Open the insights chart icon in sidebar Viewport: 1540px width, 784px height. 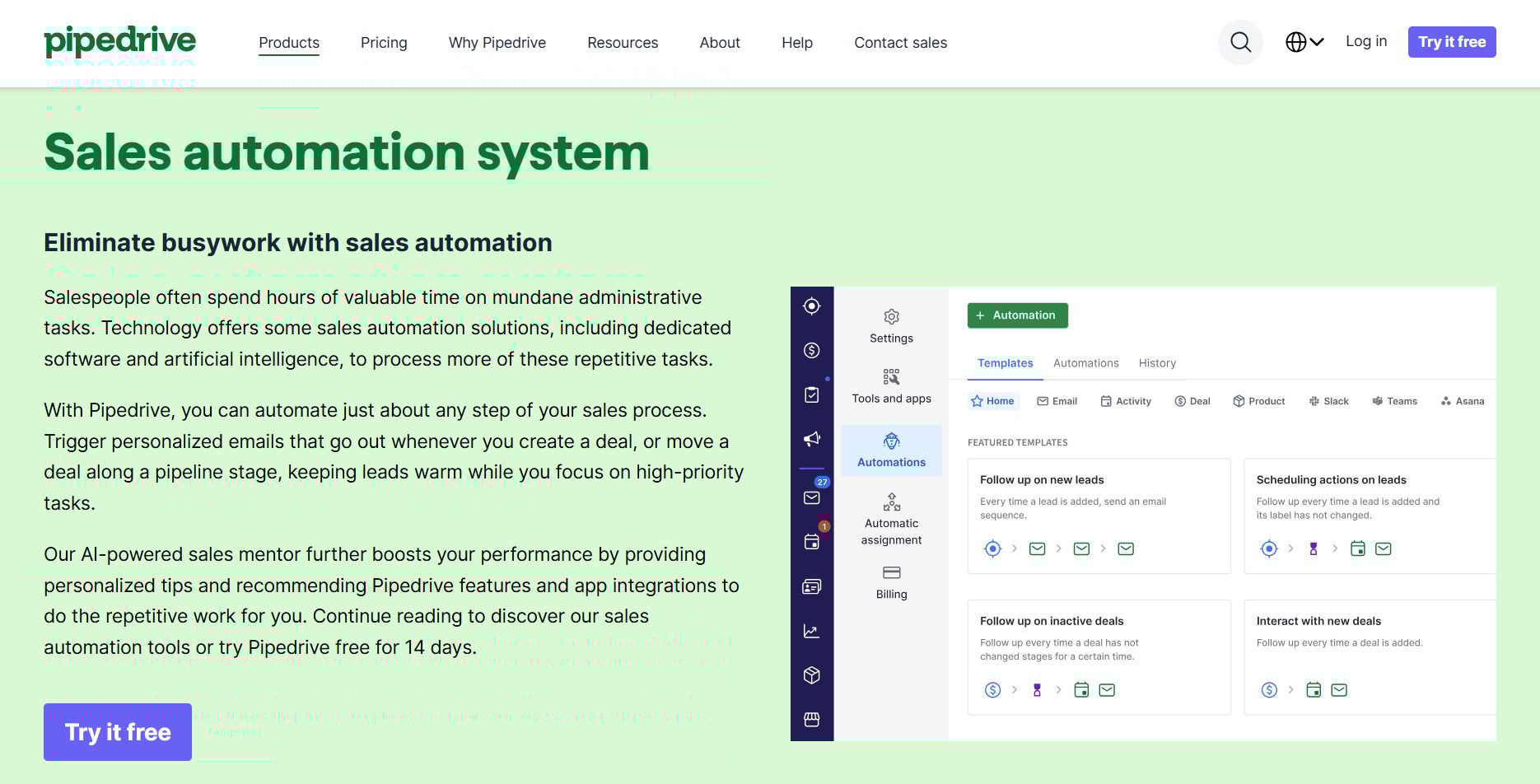pos(812,631)
